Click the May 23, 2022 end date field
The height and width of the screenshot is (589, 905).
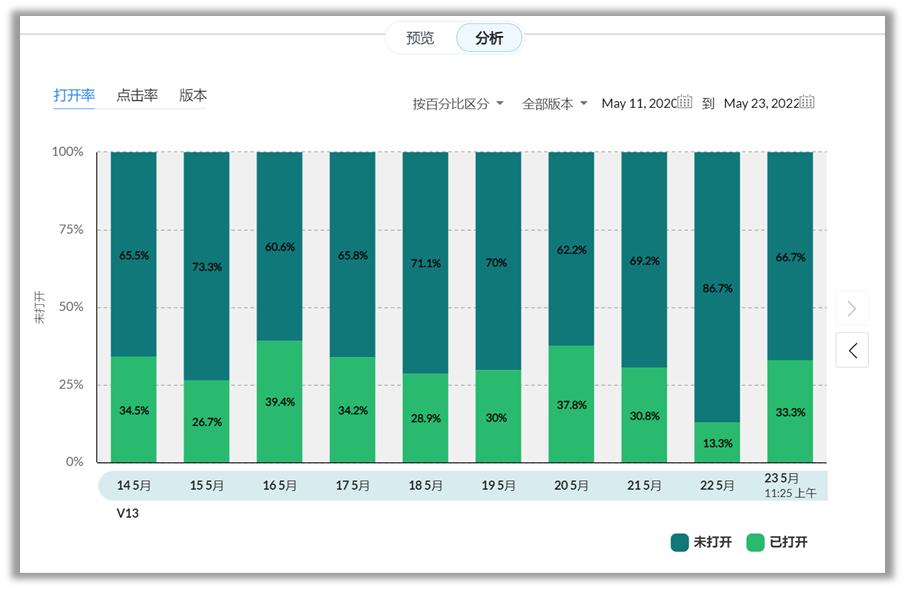[760, 104]
